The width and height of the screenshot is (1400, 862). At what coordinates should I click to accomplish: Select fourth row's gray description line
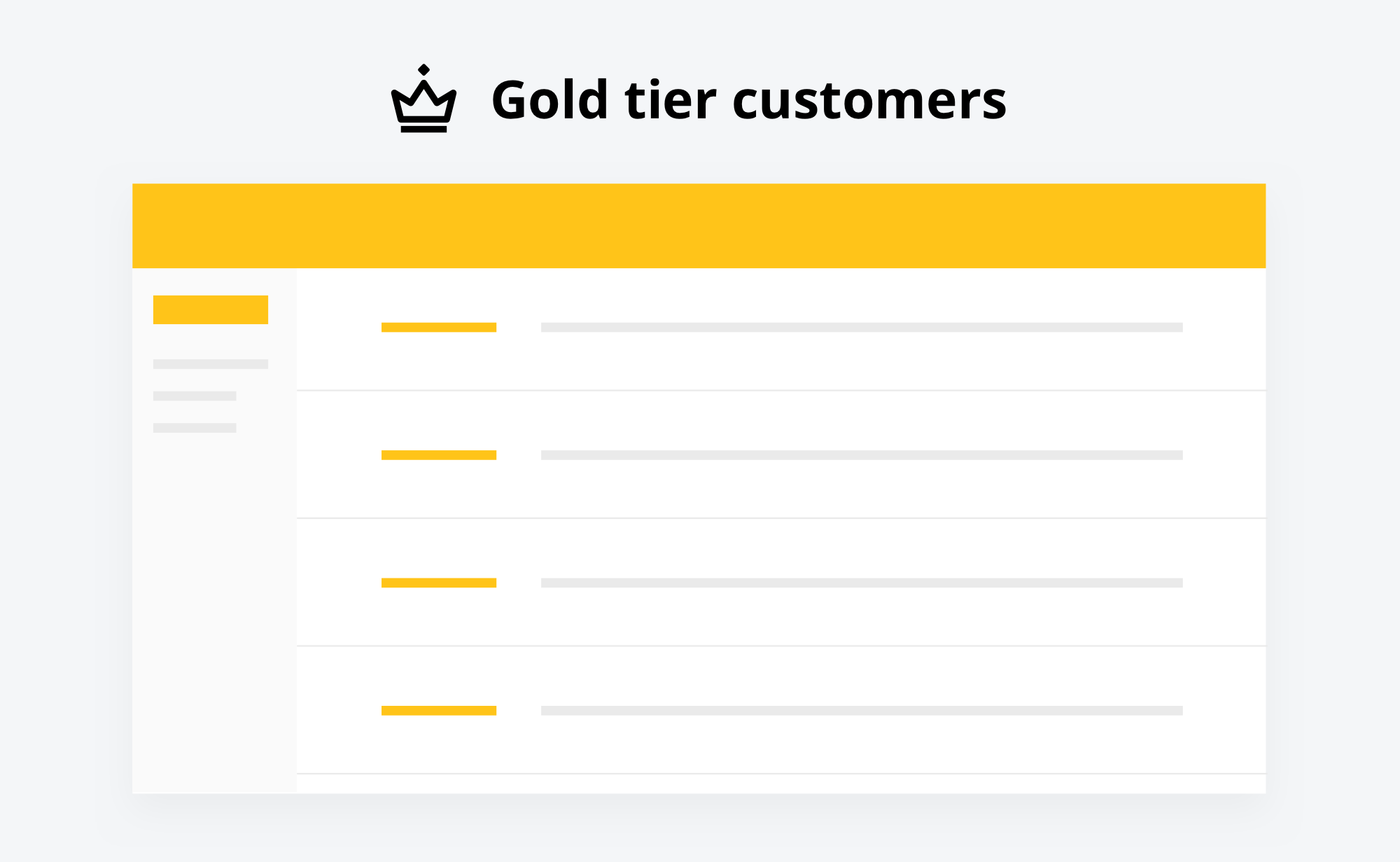pos(862,710)
